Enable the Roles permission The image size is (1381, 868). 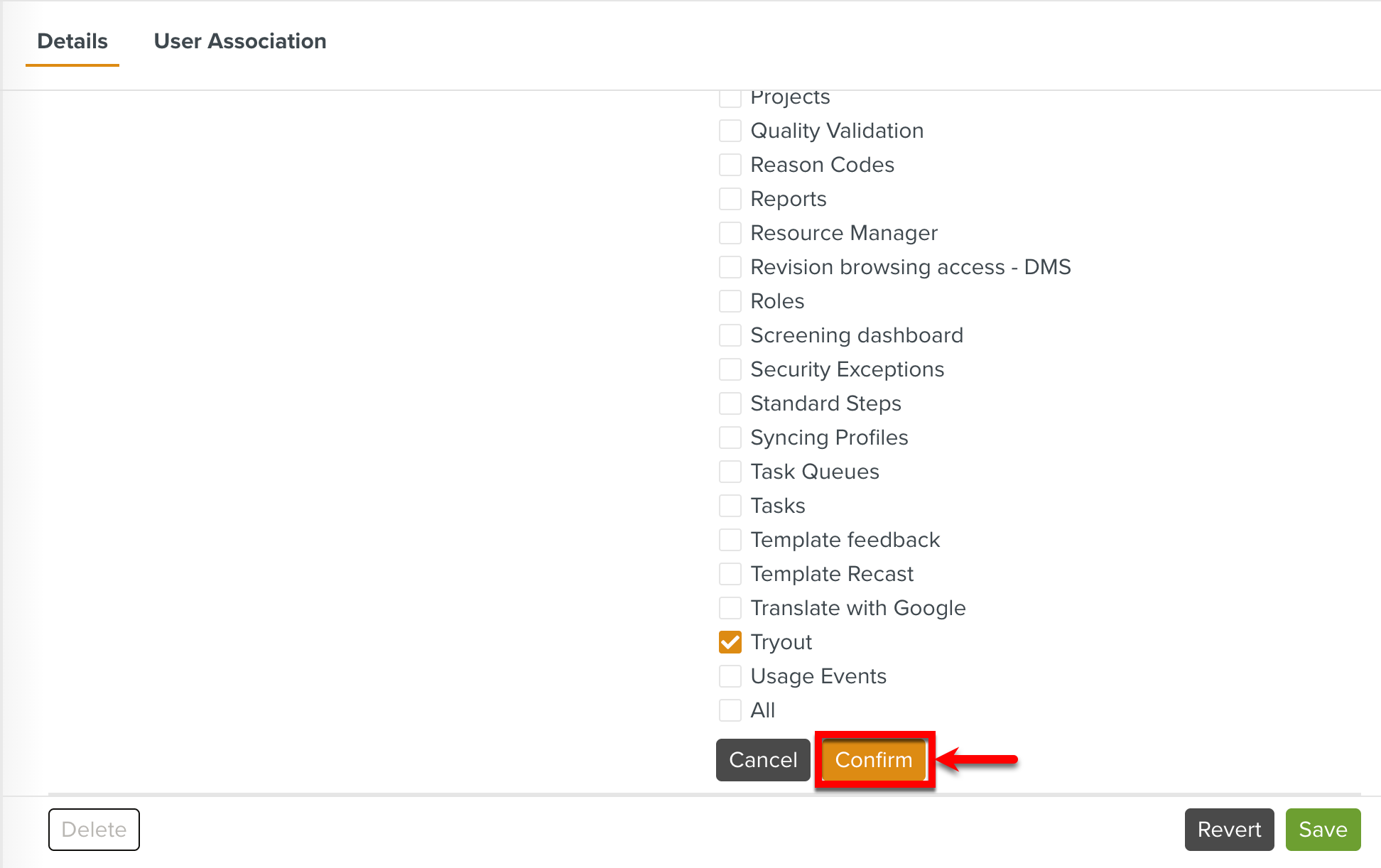tap(730, 300)
